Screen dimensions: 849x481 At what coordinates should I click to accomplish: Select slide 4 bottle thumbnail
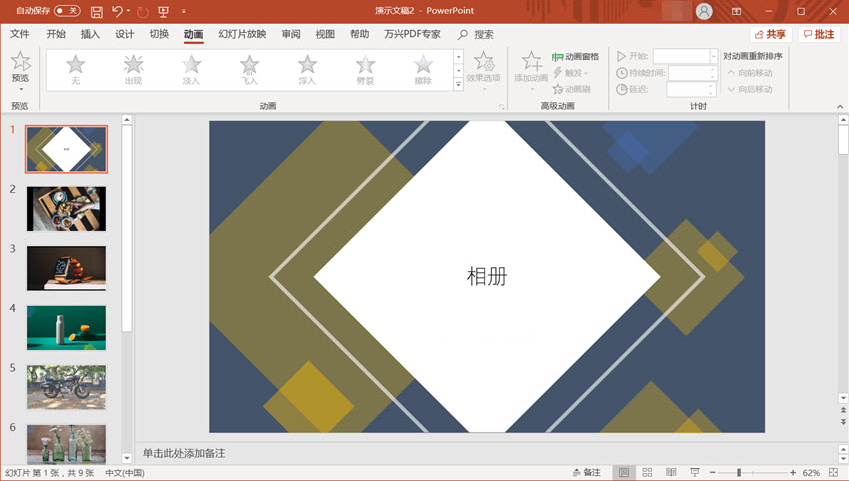(67, 328)
